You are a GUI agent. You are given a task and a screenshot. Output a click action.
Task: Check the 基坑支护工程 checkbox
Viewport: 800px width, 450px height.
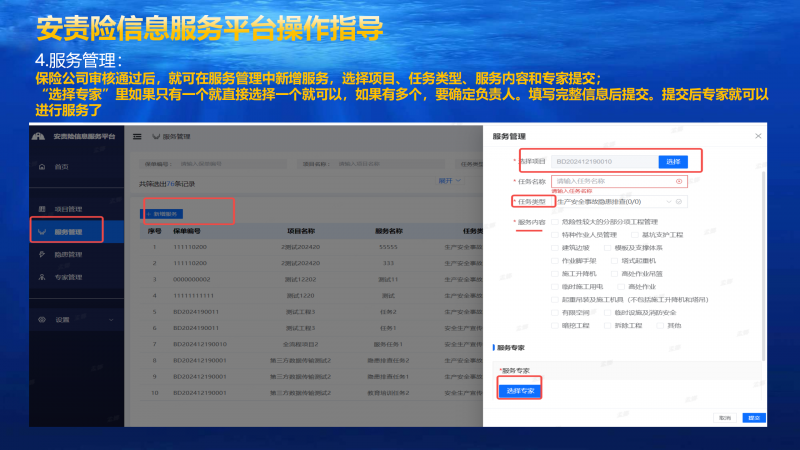click(x=635, y=235)
